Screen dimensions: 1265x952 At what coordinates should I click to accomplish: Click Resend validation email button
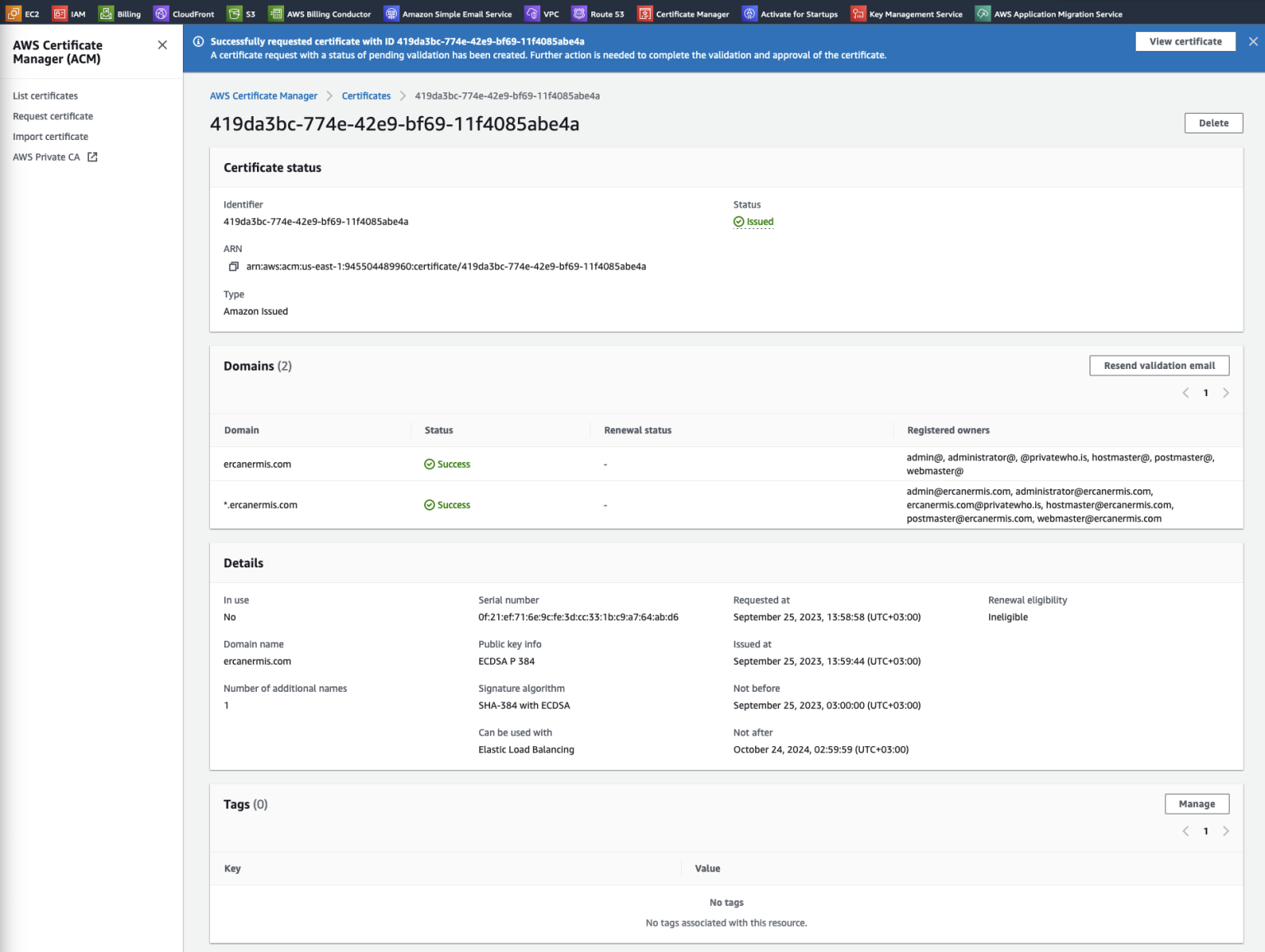click(x=1159, y=366)
